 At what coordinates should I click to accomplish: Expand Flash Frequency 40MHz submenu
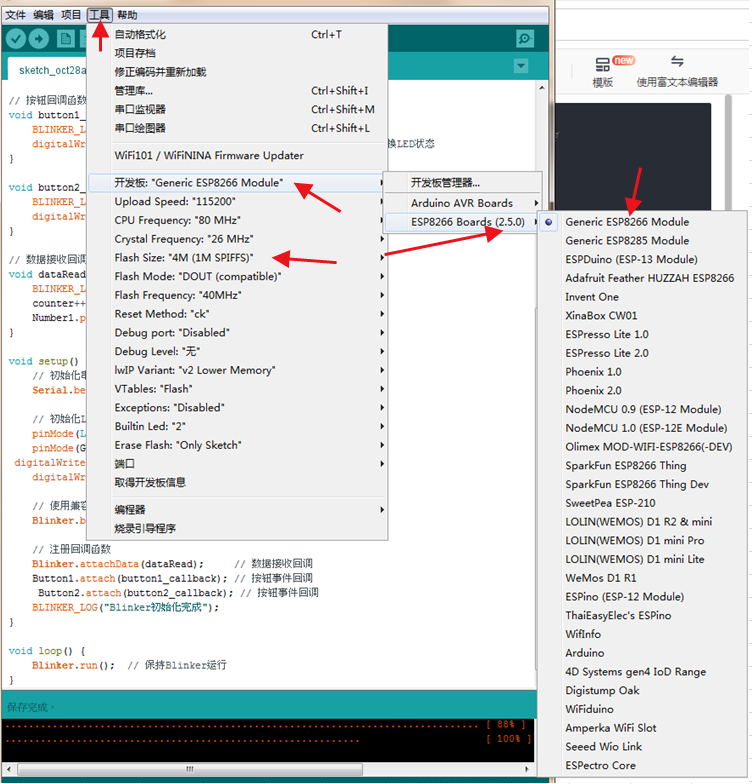238,295
